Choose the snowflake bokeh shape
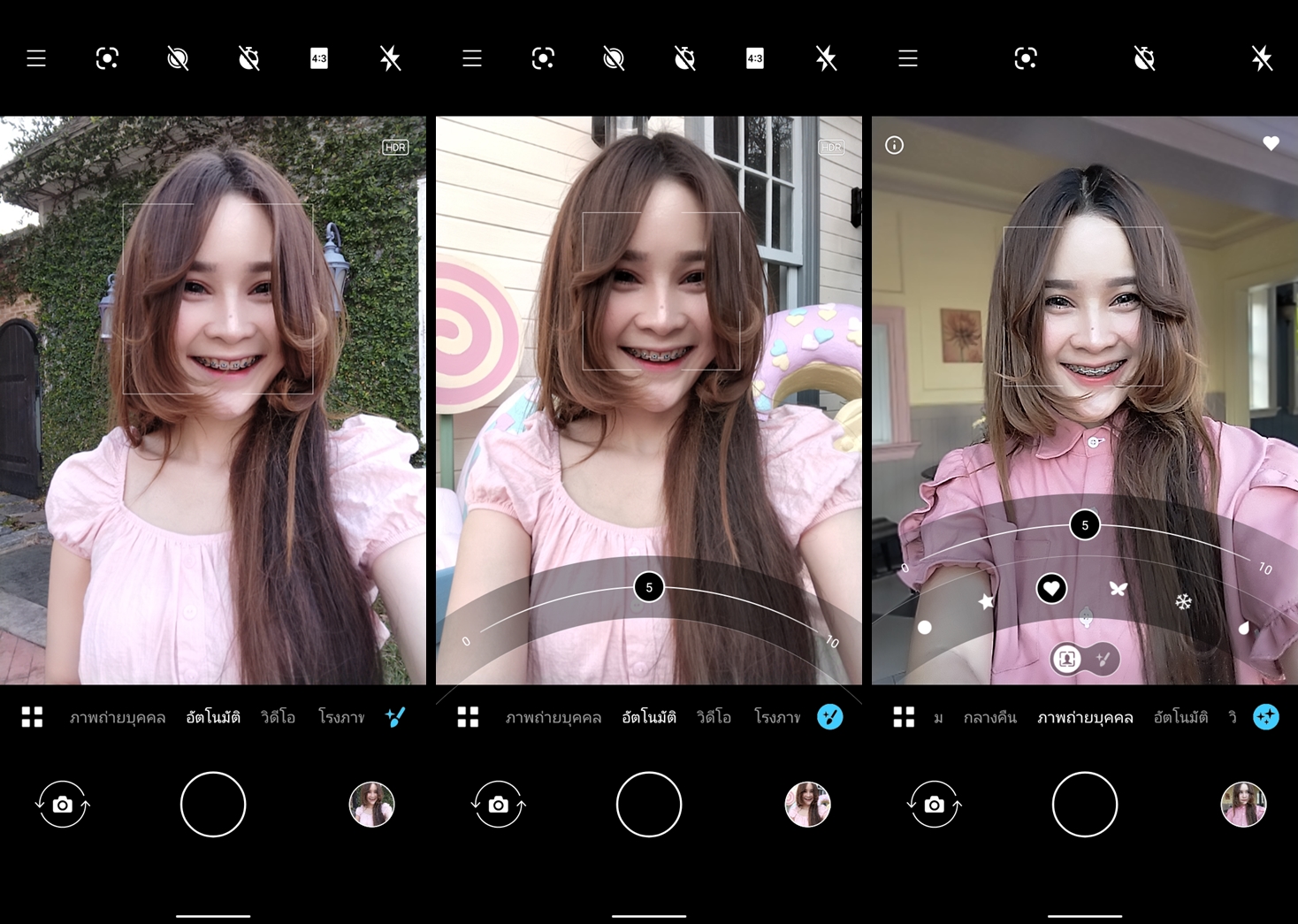Viewport: 1298px width, 924px height. tap(1183, 602)
